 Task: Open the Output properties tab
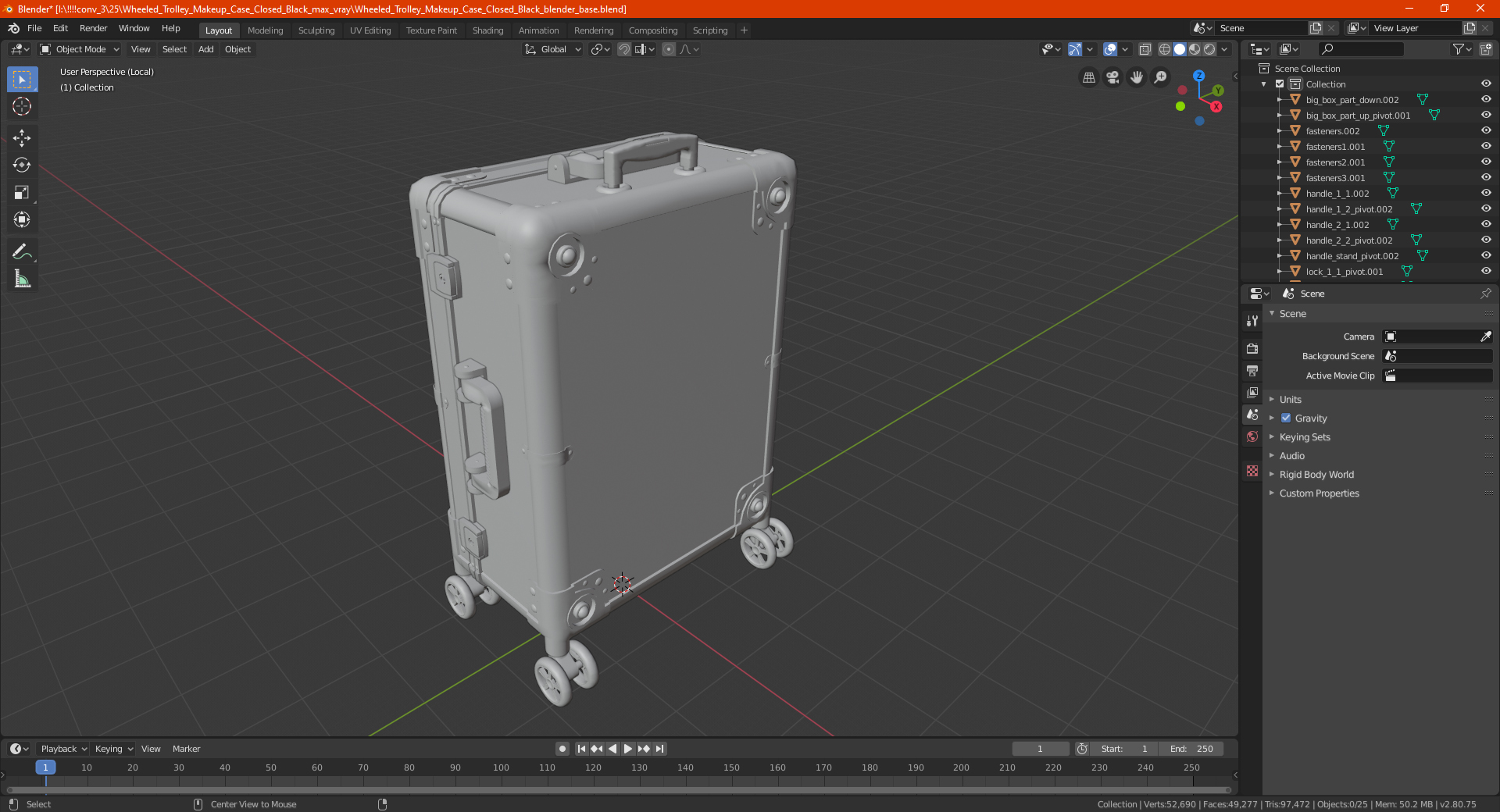point(1252,370)
